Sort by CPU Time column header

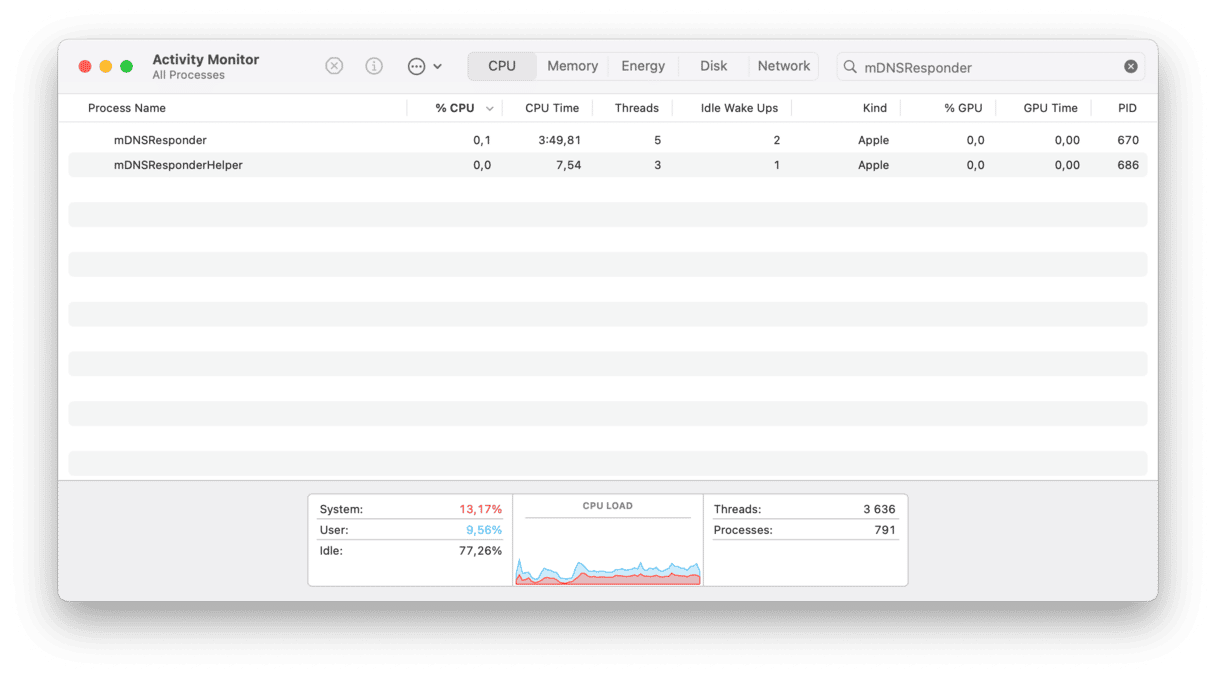[552, 108]
